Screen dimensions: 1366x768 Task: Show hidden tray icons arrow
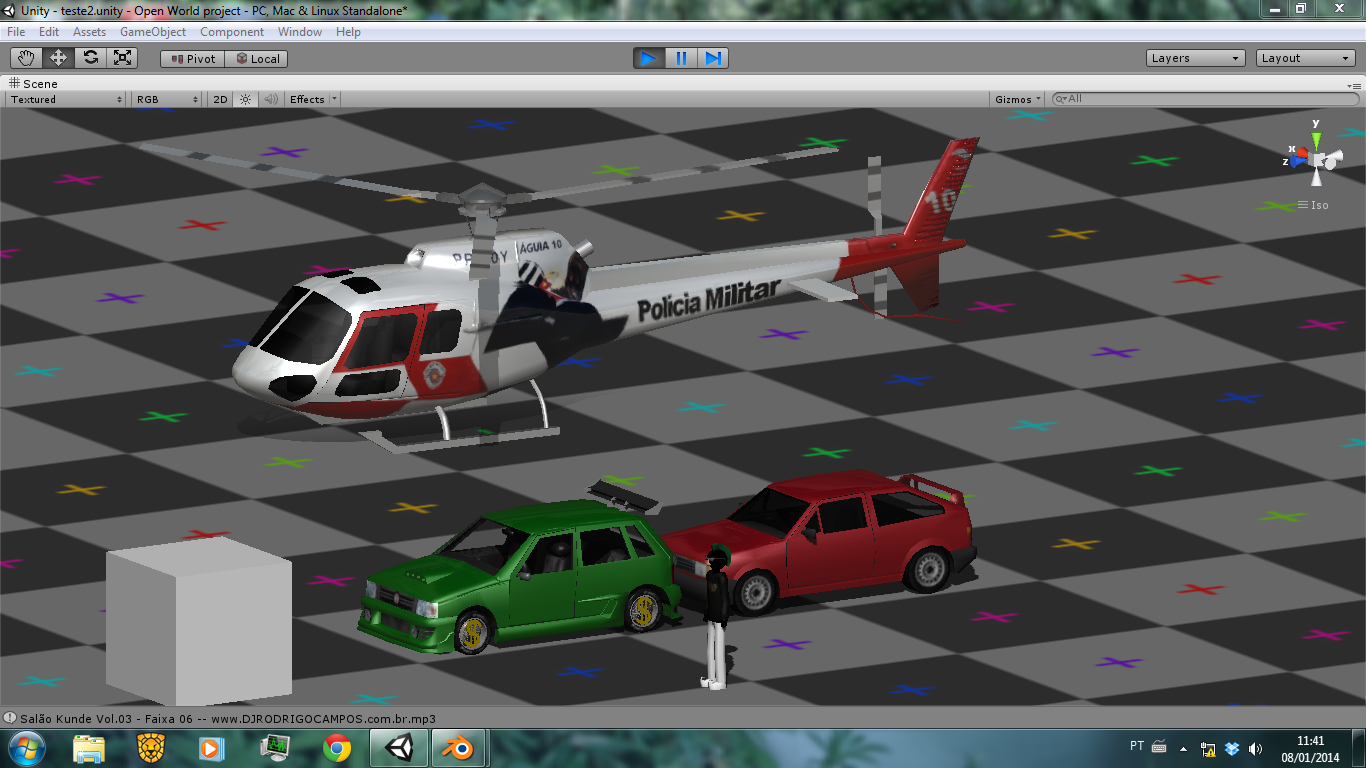(1184, 749)
